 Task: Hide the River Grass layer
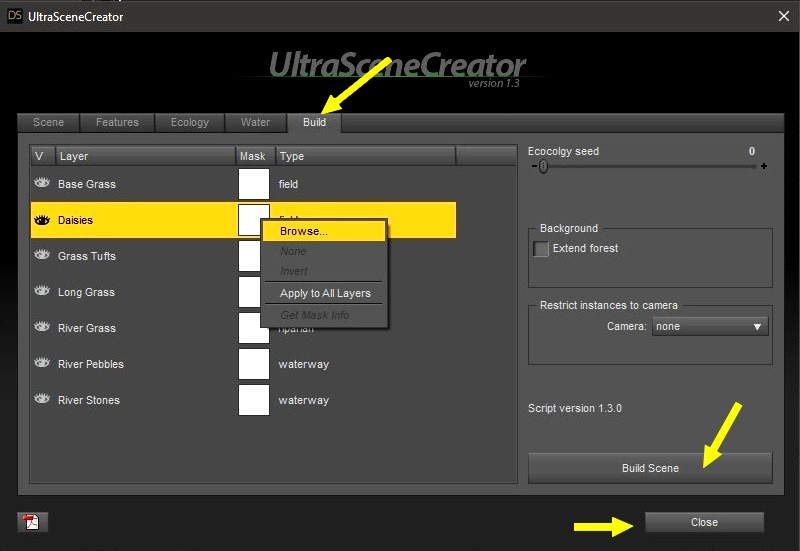tap(42, 327)
